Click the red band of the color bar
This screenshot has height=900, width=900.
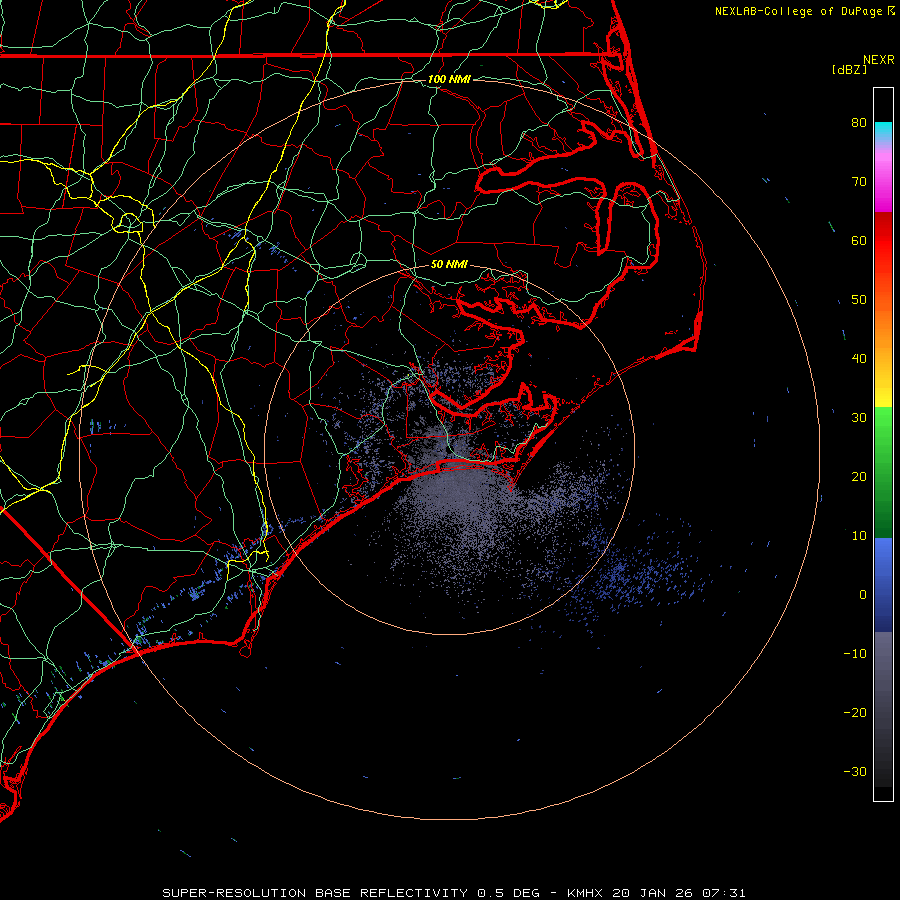(x=883, y=241)
